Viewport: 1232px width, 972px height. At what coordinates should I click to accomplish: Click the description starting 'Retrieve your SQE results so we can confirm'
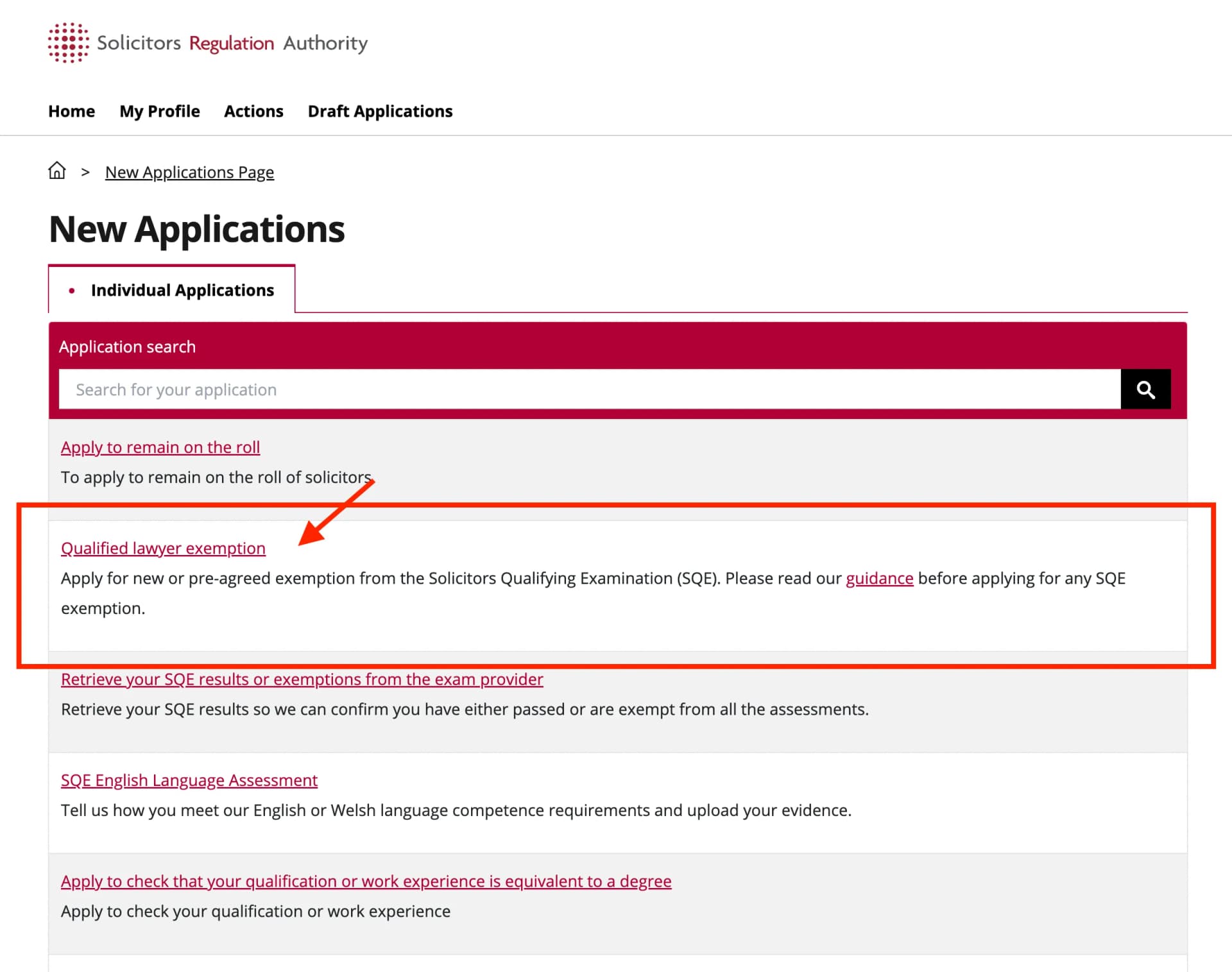(465, 709)
